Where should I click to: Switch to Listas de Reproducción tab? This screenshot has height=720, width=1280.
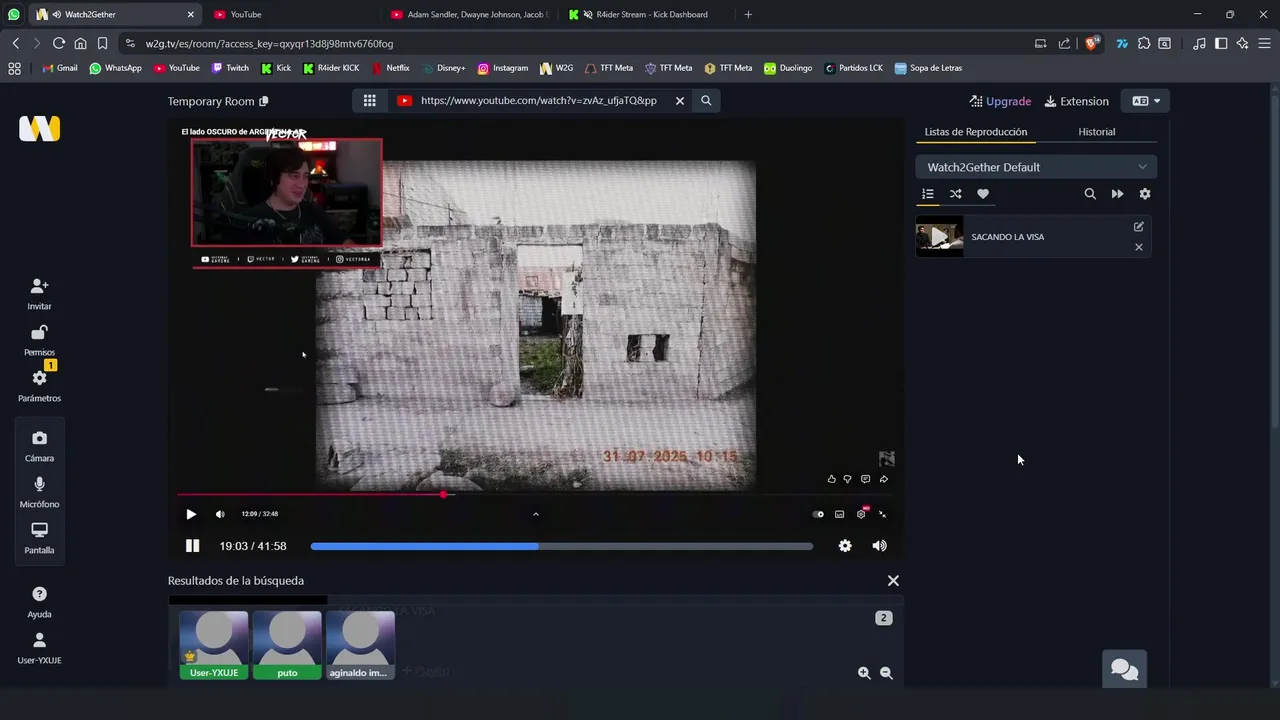pyautogui.click(x=975, y=132)
